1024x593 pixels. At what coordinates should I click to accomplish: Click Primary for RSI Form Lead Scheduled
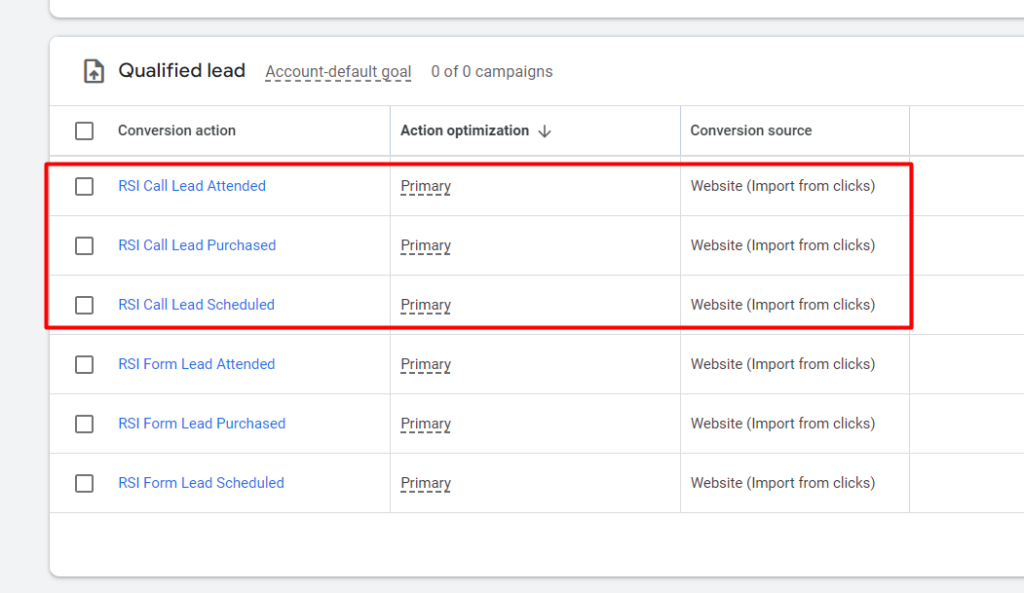pyautogui.click(x=426, y=483)
